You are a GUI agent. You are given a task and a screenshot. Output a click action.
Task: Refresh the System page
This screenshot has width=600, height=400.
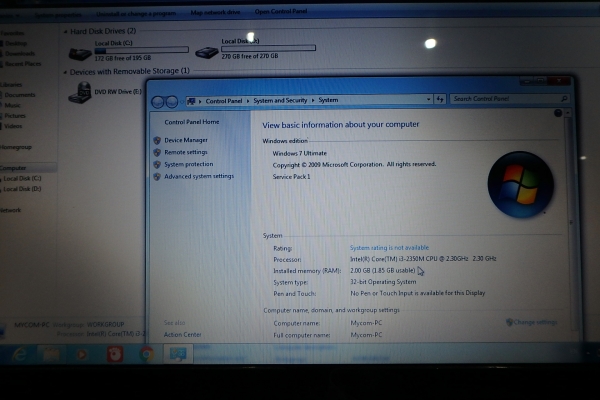click(440, 100)
